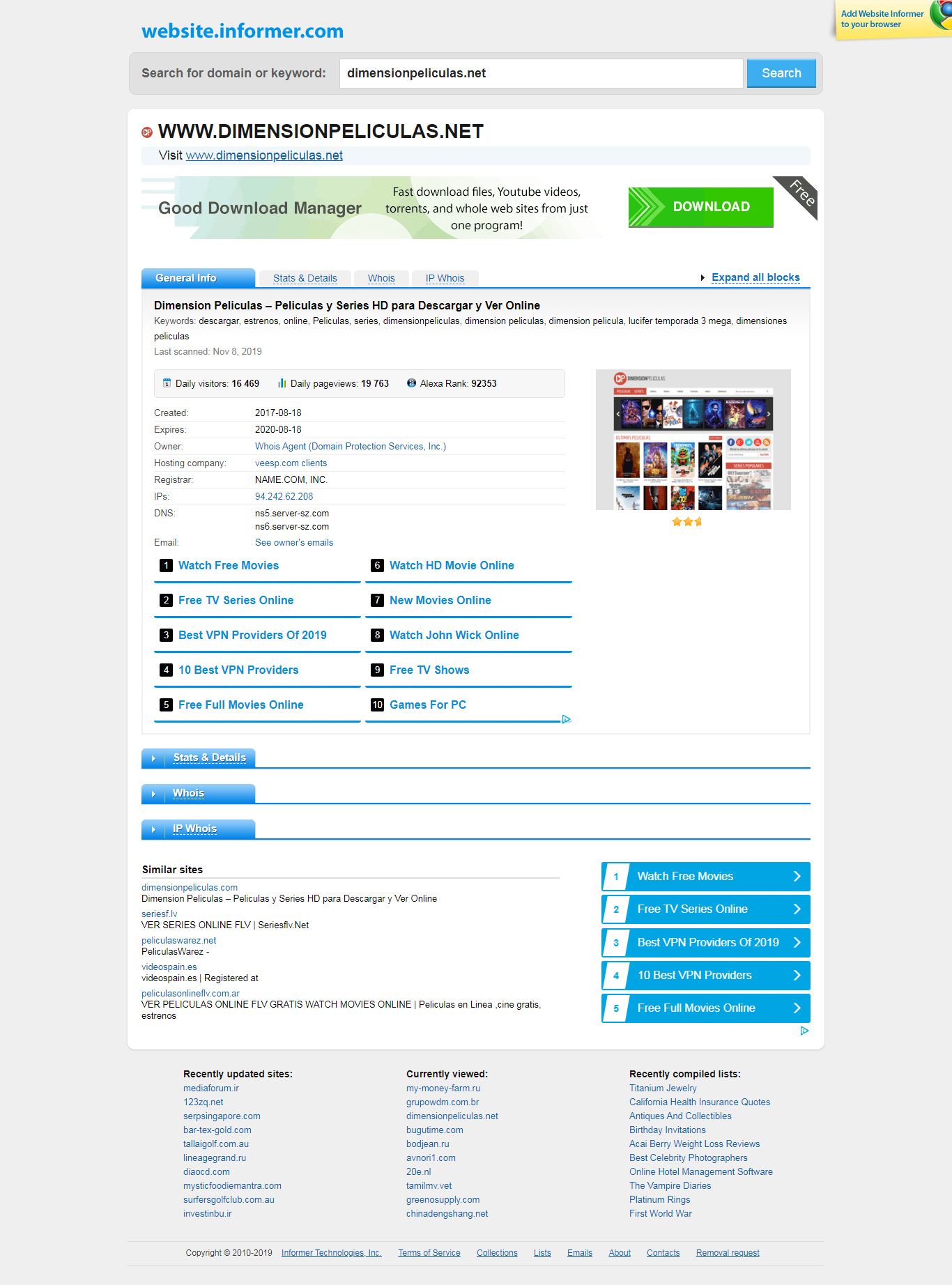Open the Titanium Jewelry list
Screen dimensions: 952x1285
click(663, 1088)
